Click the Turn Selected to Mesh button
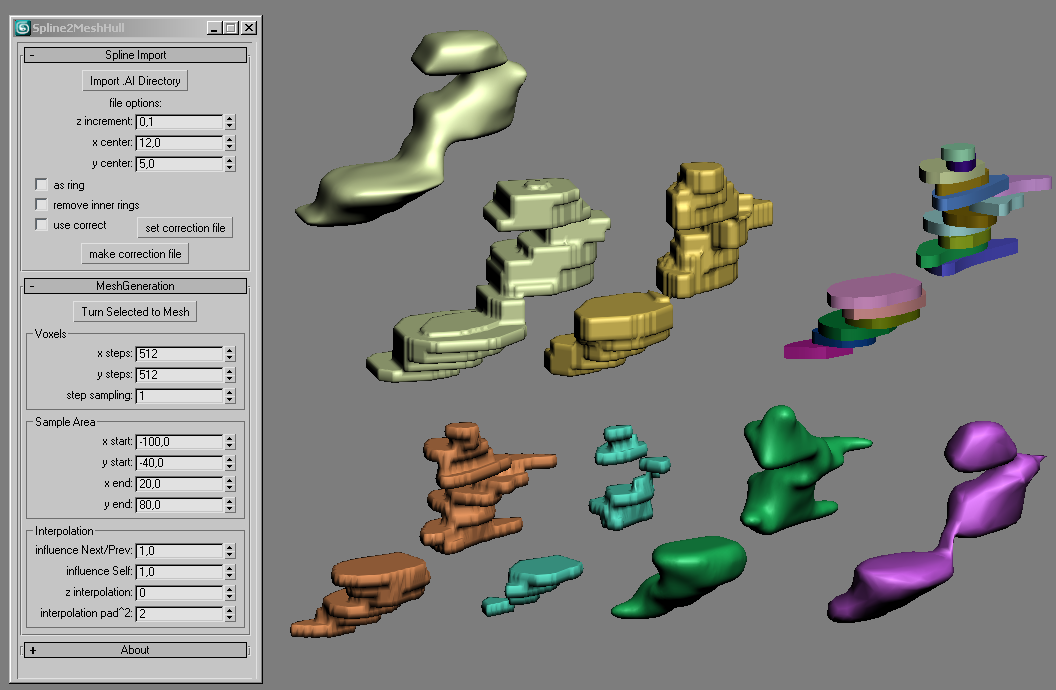 pyautogui.click(x=135, y=312)
